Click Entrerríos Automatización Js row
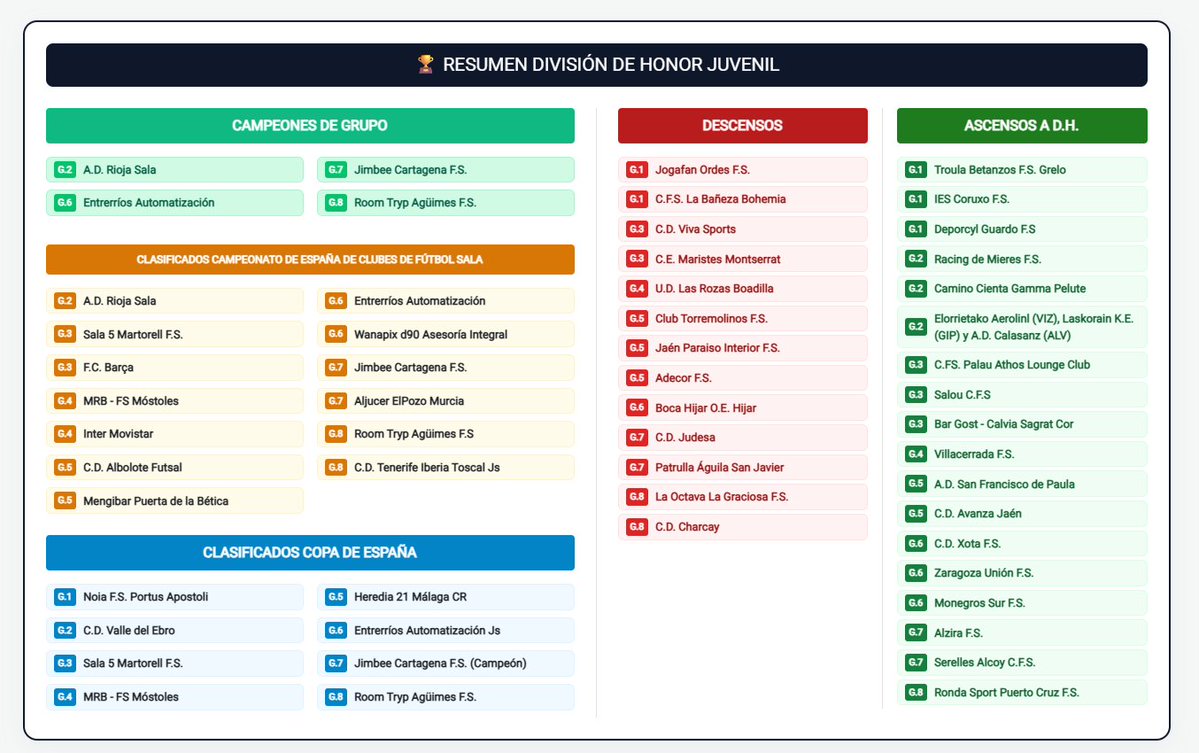1199x753 pixels. click(445, 630)
